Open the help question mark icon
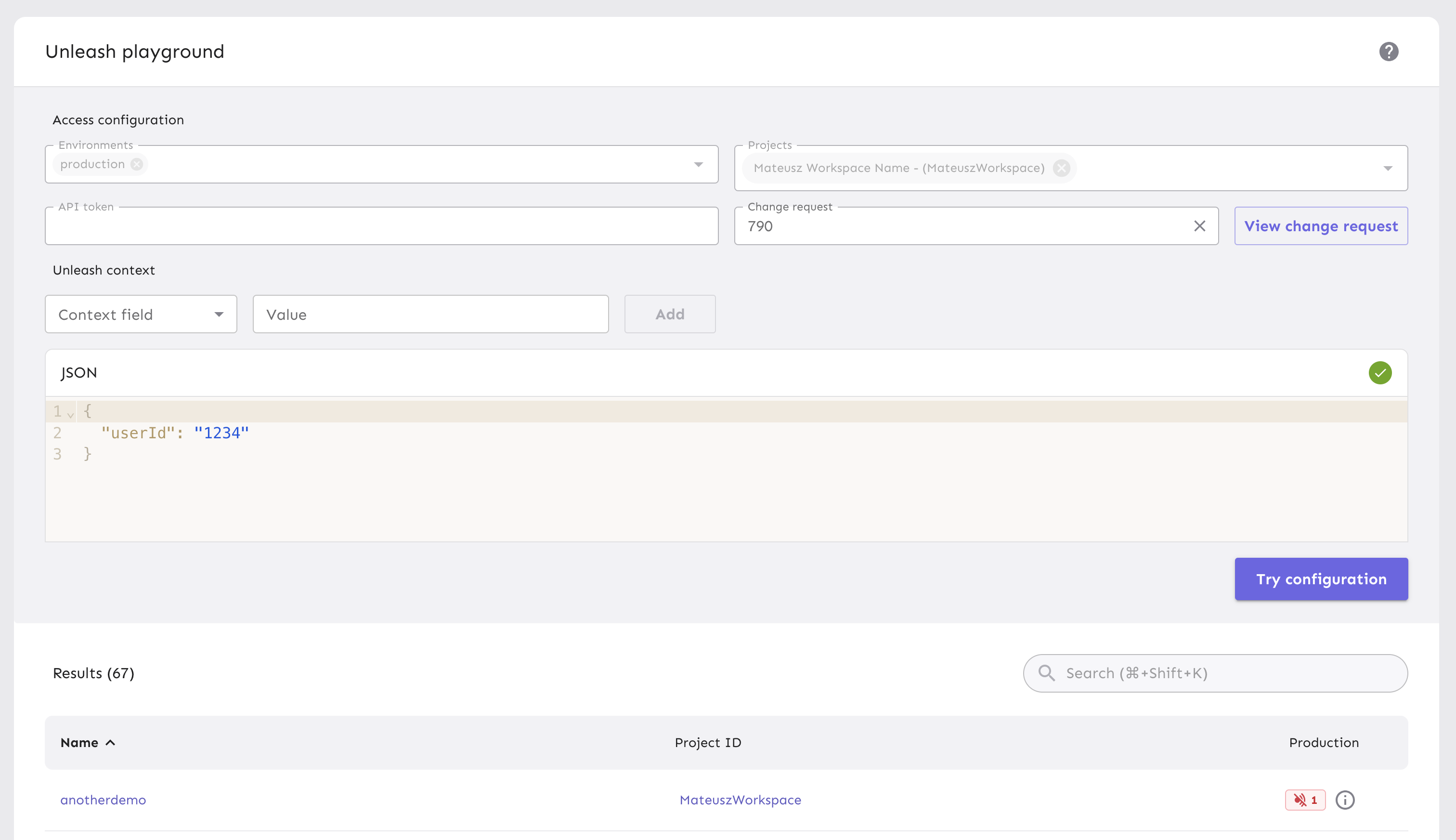This screenshot has width=1456, height=840. click(1388, 52)
